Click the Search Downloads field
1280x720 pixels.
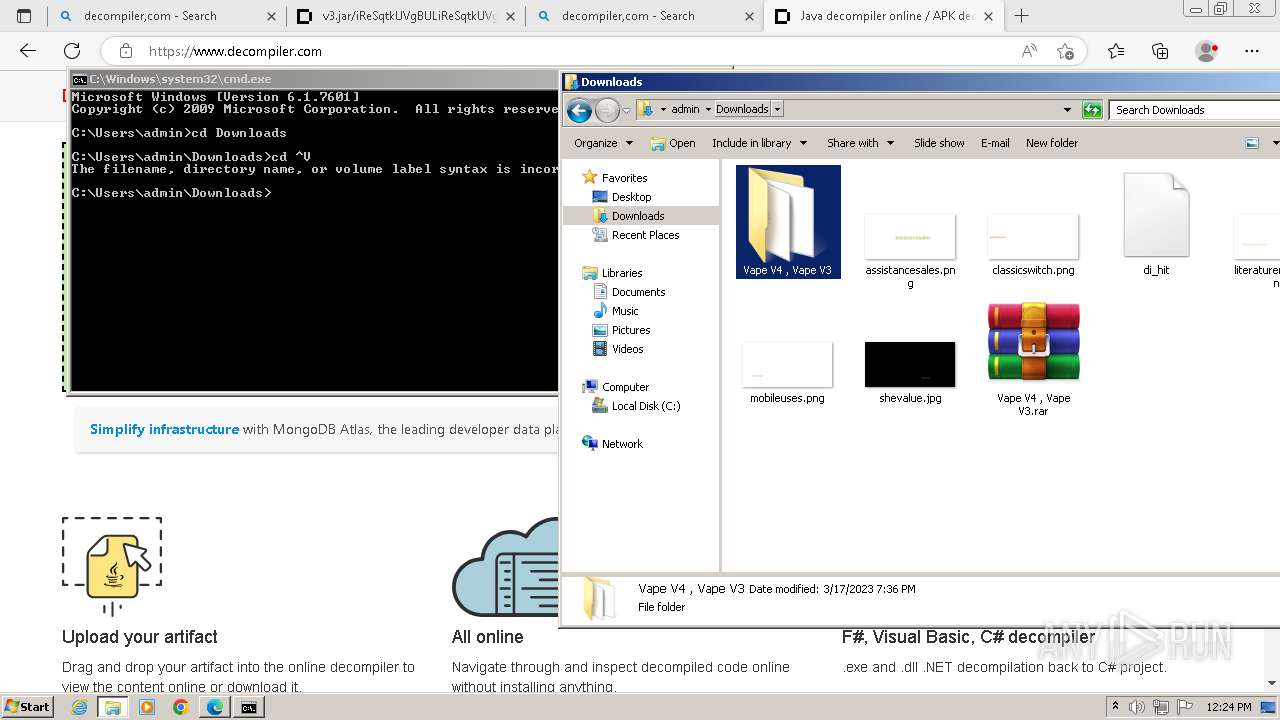(x=1194, y=110)
